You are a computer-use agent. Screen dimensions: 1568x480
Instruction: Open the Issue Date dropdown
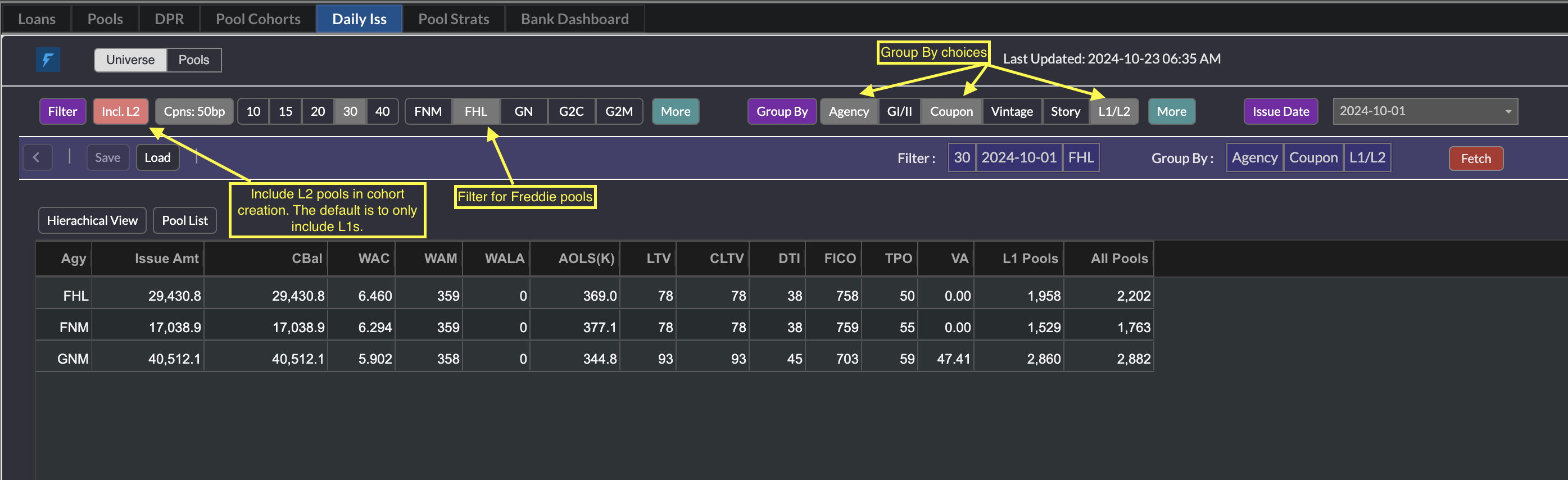click(x=1424, y=111)
